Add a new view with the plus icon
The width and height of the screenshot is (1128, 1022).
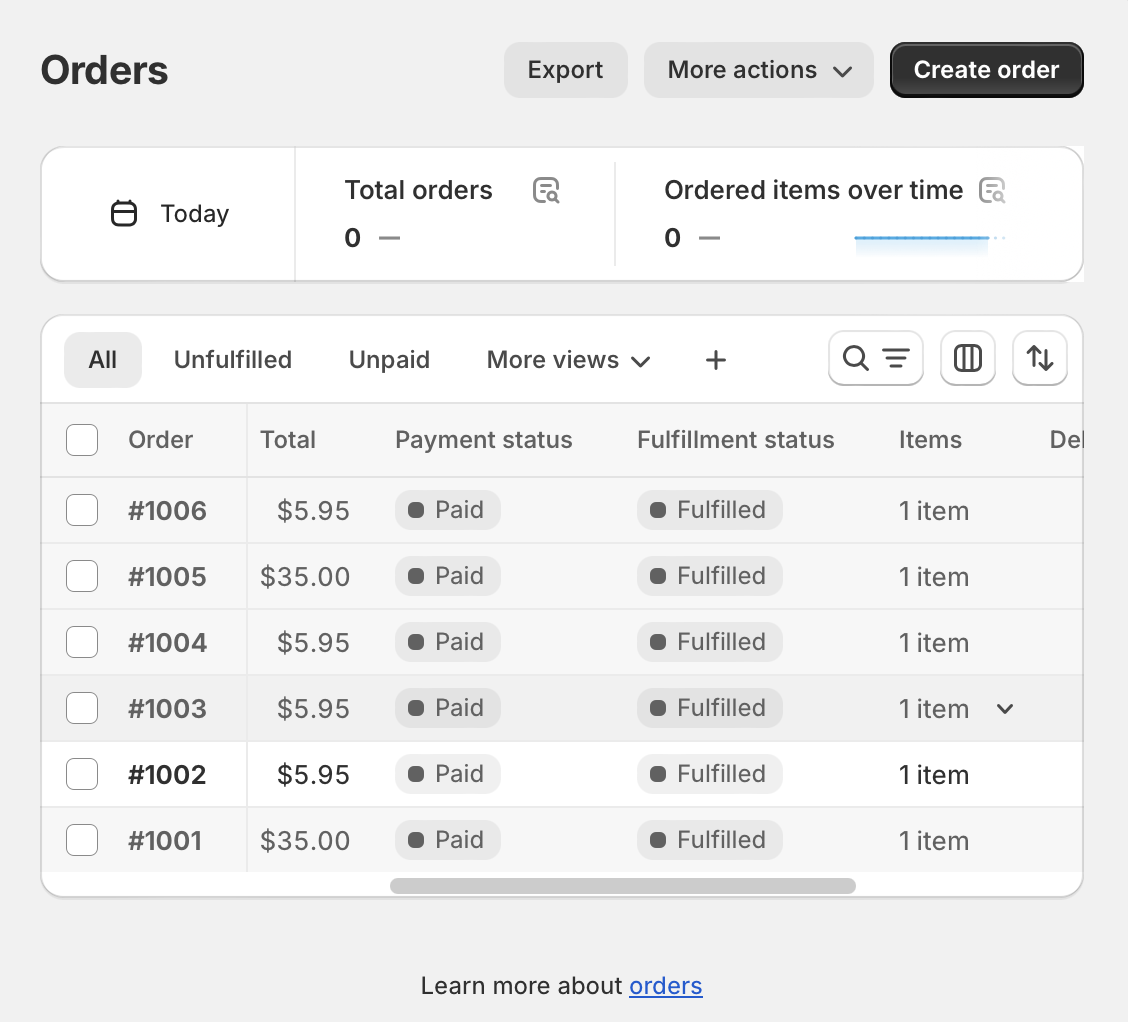click(x=716, y=360)
